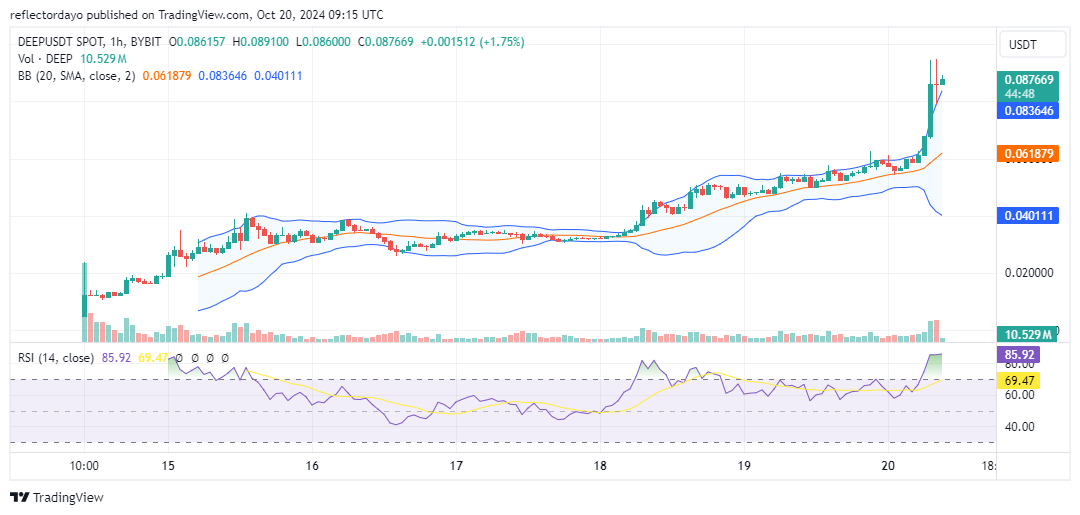Click the green 10.529 M volume axis label
This screenshot has width=1080, height=515.
pyautogui.click(x=1027, y=334)
